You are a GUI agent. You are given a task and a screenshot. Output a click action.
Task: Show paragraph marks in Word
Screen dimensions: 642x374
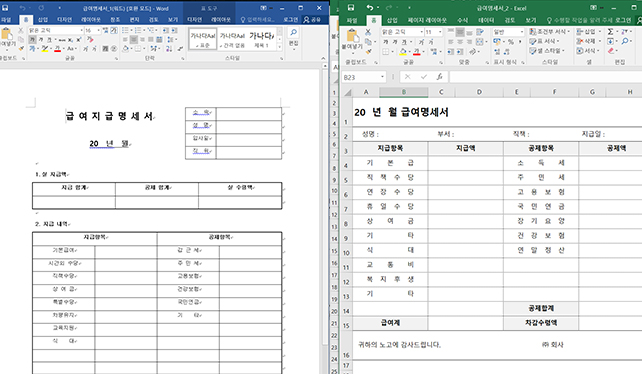(x=180, y=49)
